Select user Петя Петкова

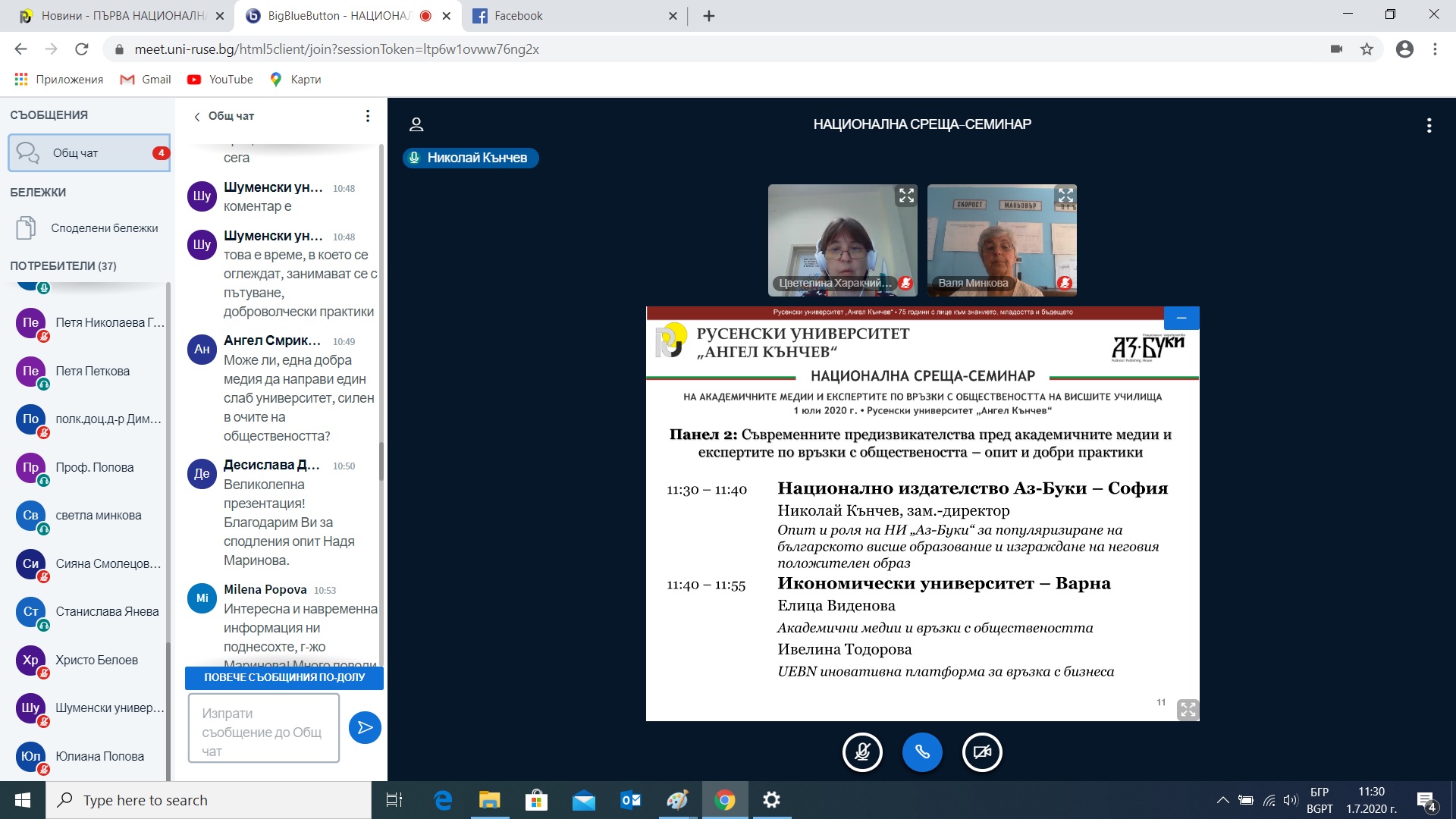[89, 372]
